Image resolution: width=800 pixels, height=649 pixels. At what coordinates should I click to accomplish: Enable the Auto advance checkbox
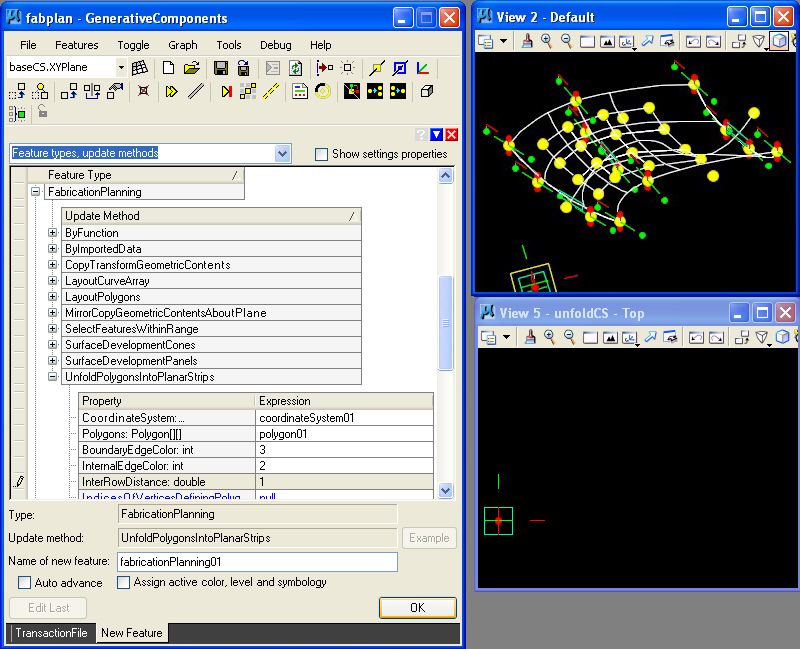point(24,583)
